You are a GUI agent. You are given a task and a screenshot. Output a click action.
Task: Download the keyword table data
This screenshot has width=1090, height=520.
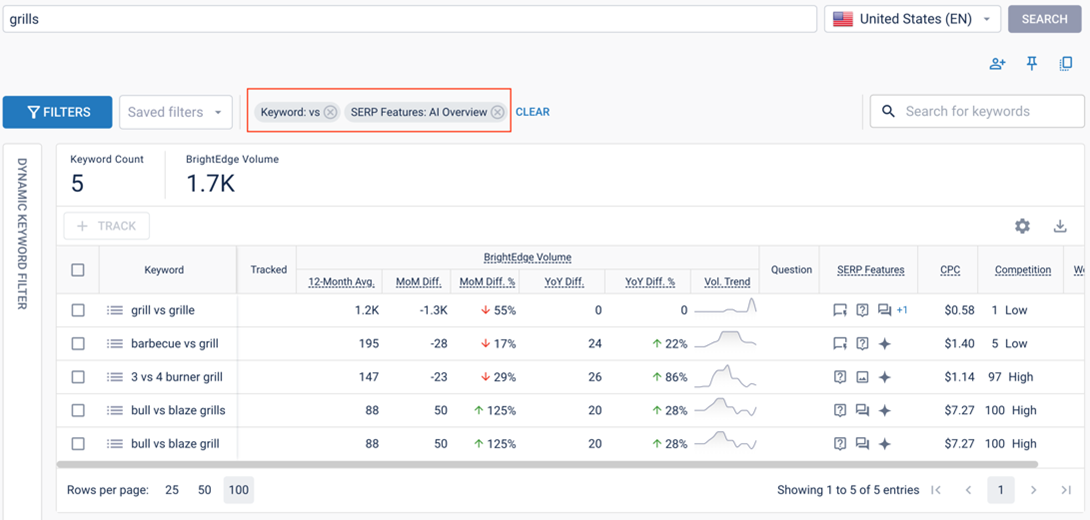click(x=1060, y=226)
